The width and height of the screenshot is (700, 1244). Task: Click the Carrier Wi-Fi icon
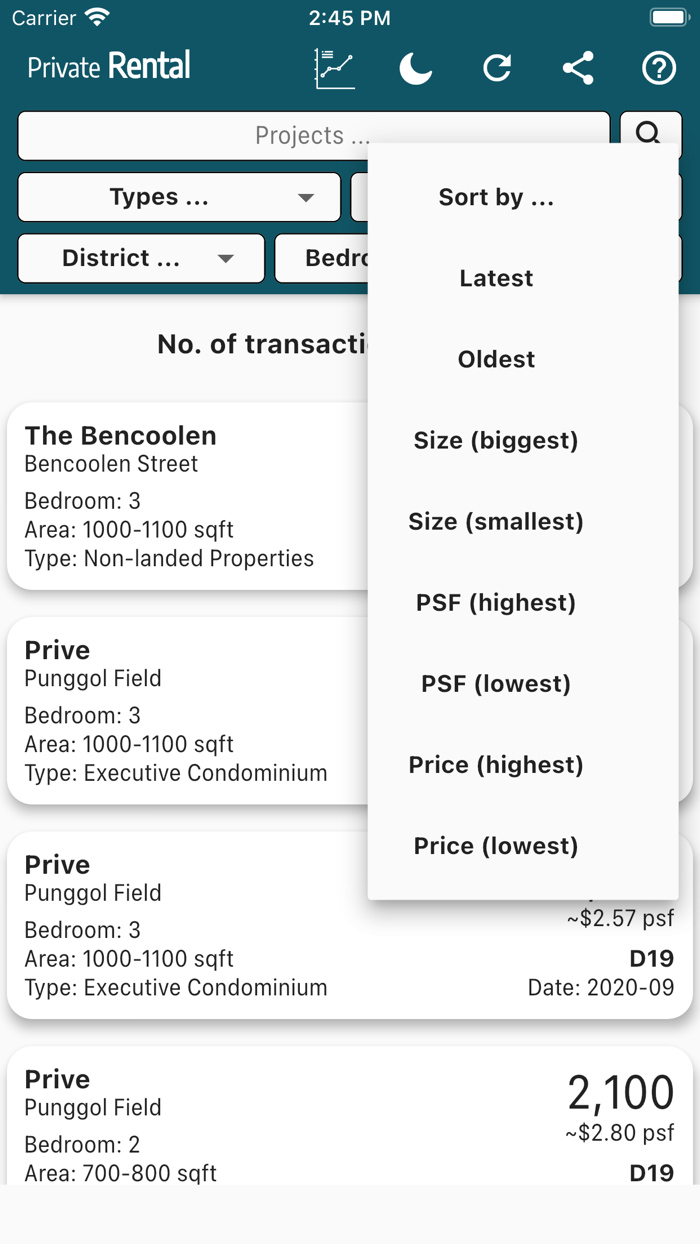coord(96,17)
